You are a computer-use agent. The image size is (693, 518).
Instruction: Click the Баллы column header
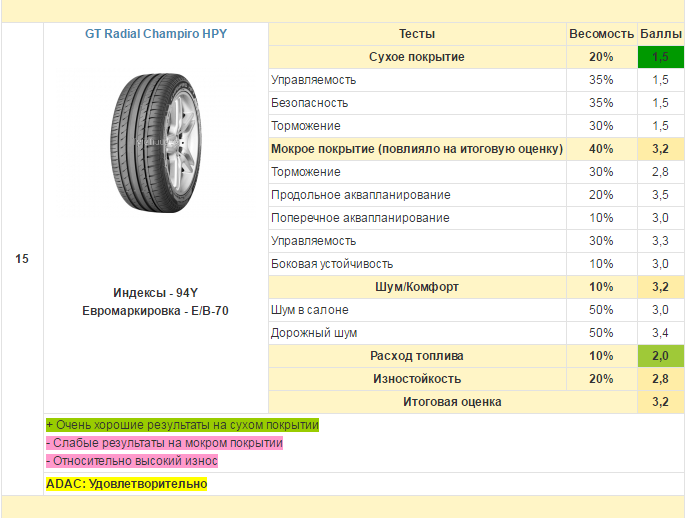(660, 34)
